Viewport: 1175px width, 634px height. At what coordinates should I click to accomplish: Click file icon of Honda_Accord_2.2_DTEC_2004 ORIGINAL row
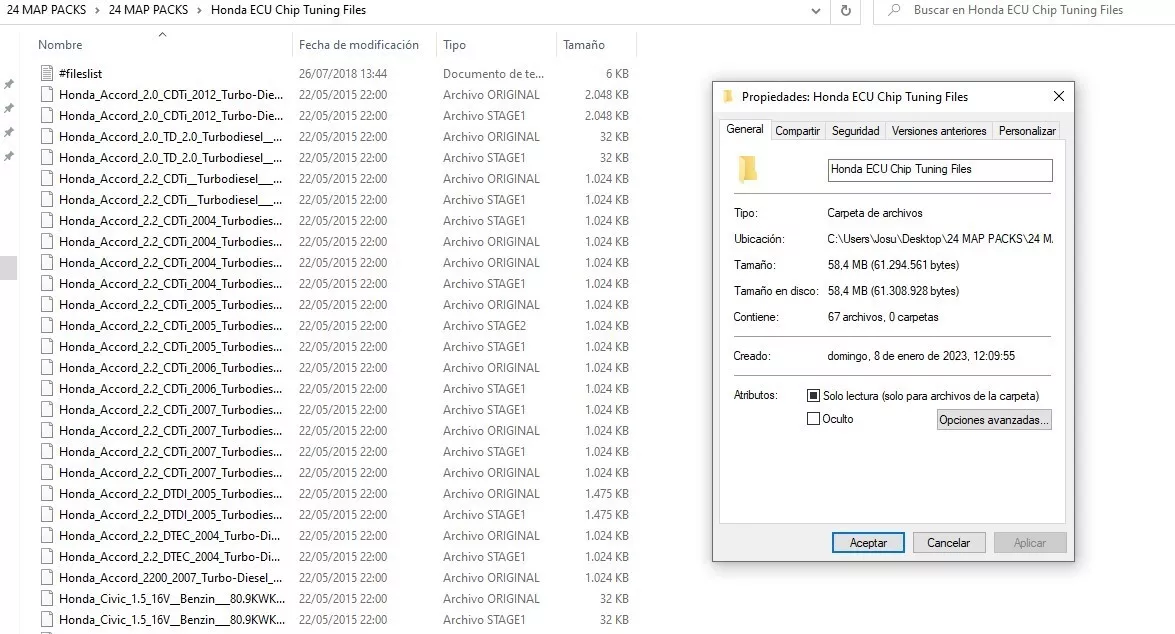tap(46, 535)
